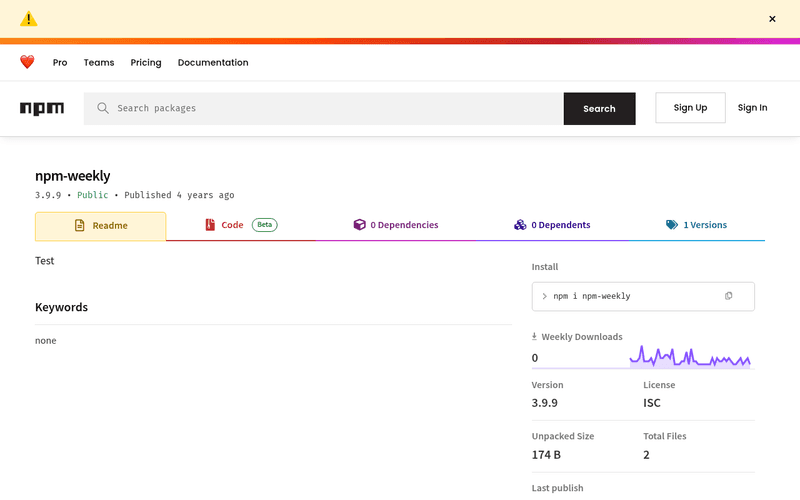Click the yellow warning triangle icon
This screenshot has height=500, width=800.
[29, 19]
